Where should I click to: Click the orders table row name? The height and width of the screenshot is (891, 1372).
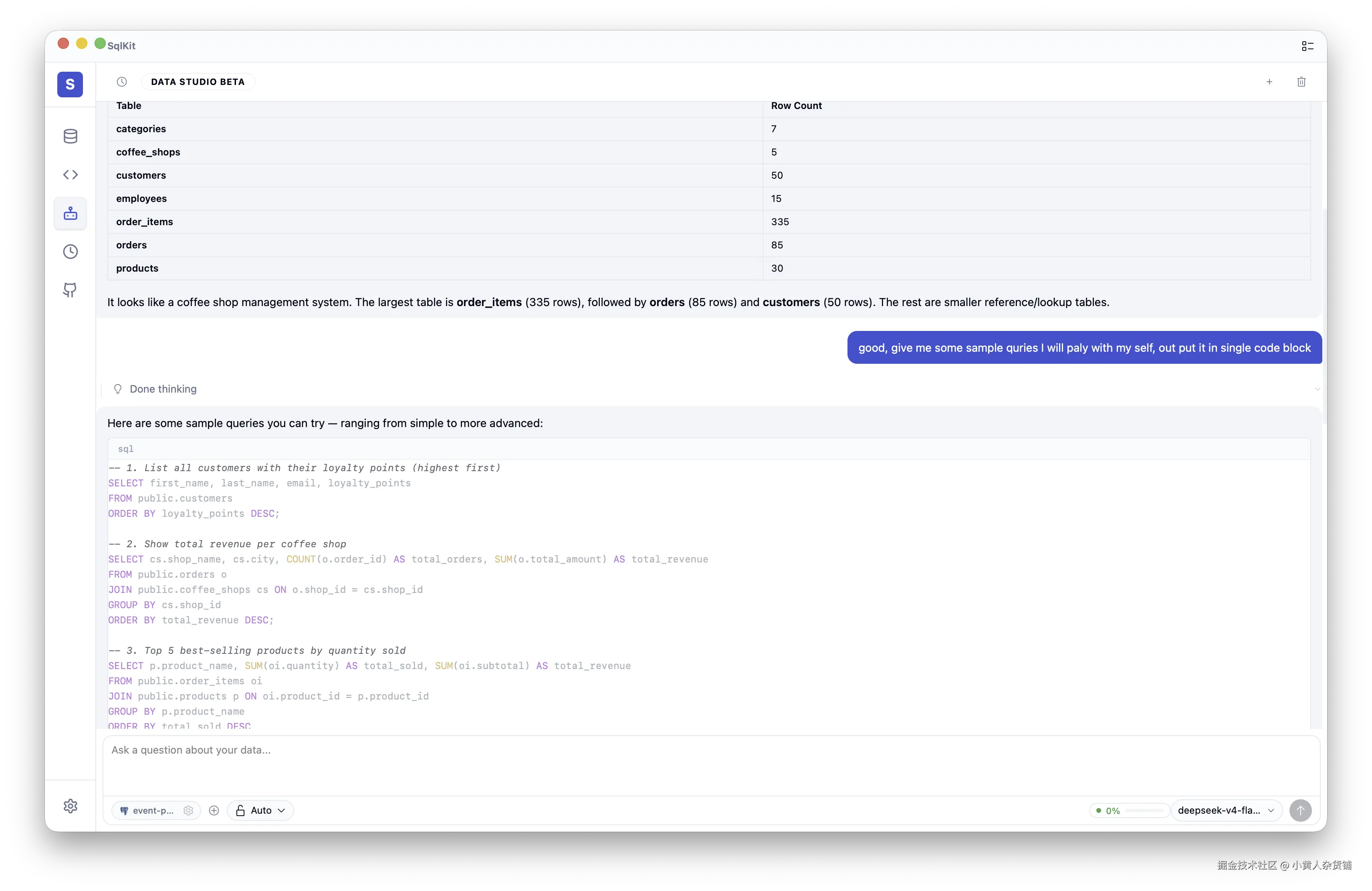(x=131, y=245)
